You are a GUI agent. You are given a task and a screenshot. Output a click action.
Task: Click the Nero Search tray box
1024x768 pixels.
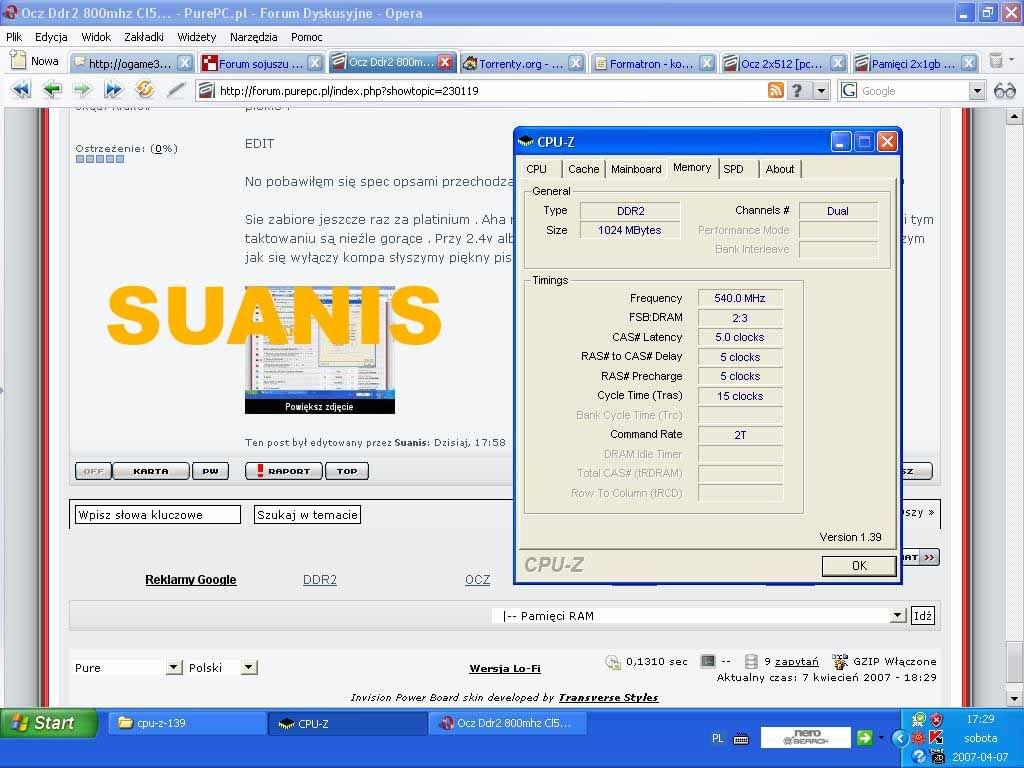coord(805,737)
